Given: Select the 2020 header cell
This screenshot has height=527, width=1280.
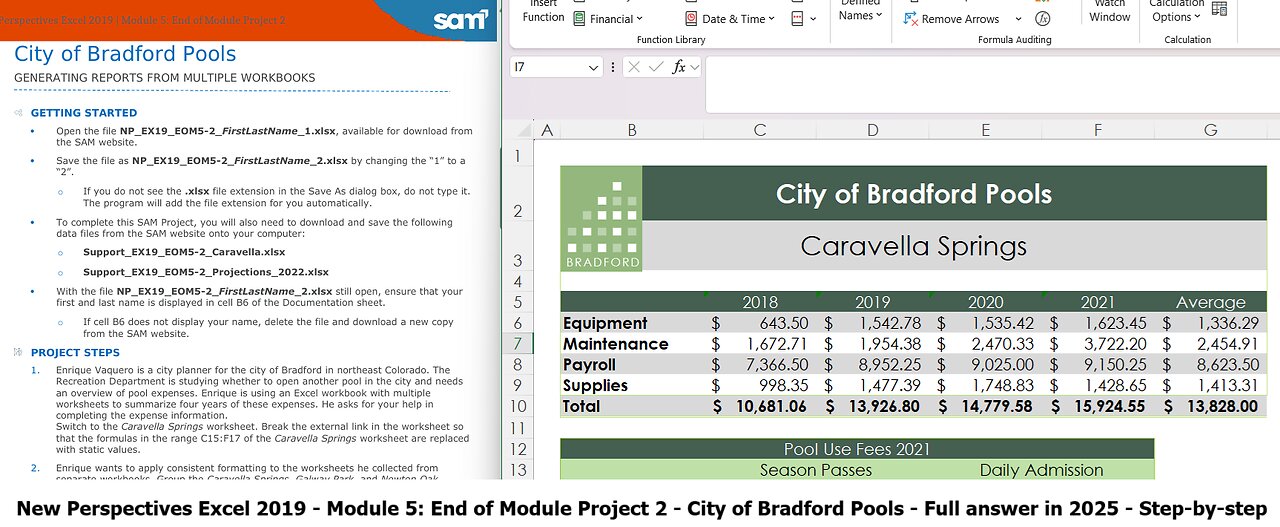Looking at the screenshot, I should click(x=986, y=302).
